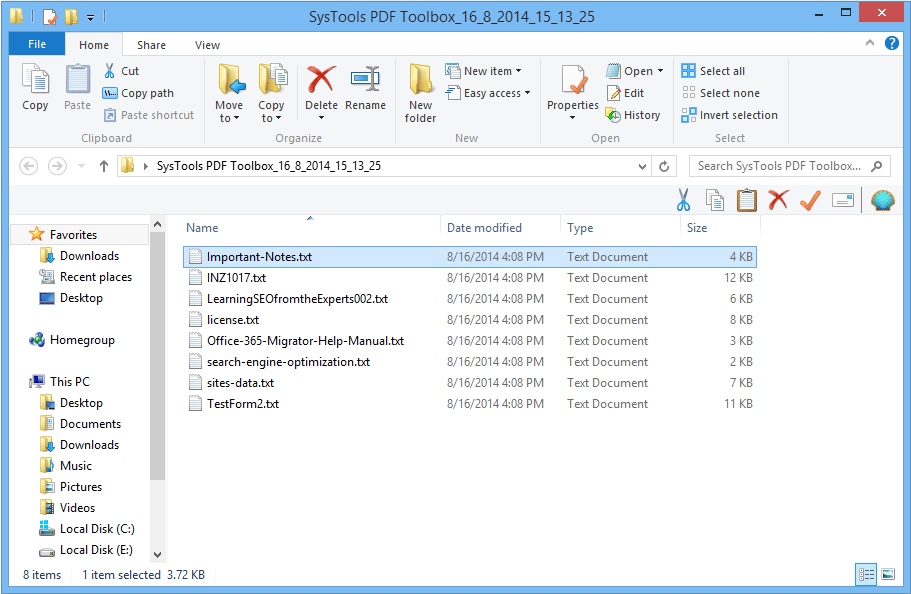911x594 pixels.
Task: Select Office-365-Migrator-Help-Manual.txt file
Action: [x=469, y=341]
